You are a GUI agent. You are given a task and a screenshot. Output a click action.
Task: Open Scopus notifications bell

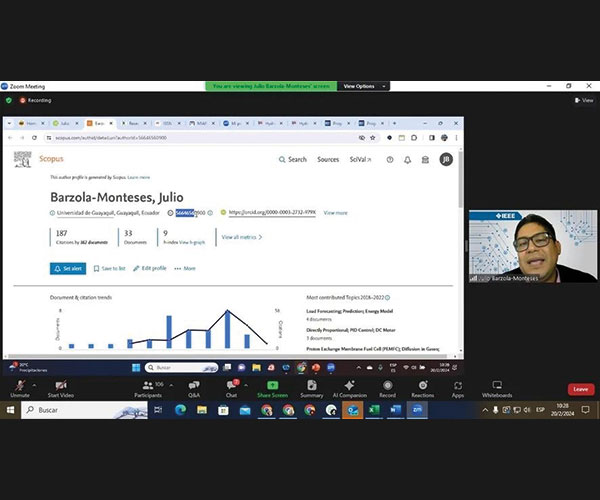[x=408, y=160]
